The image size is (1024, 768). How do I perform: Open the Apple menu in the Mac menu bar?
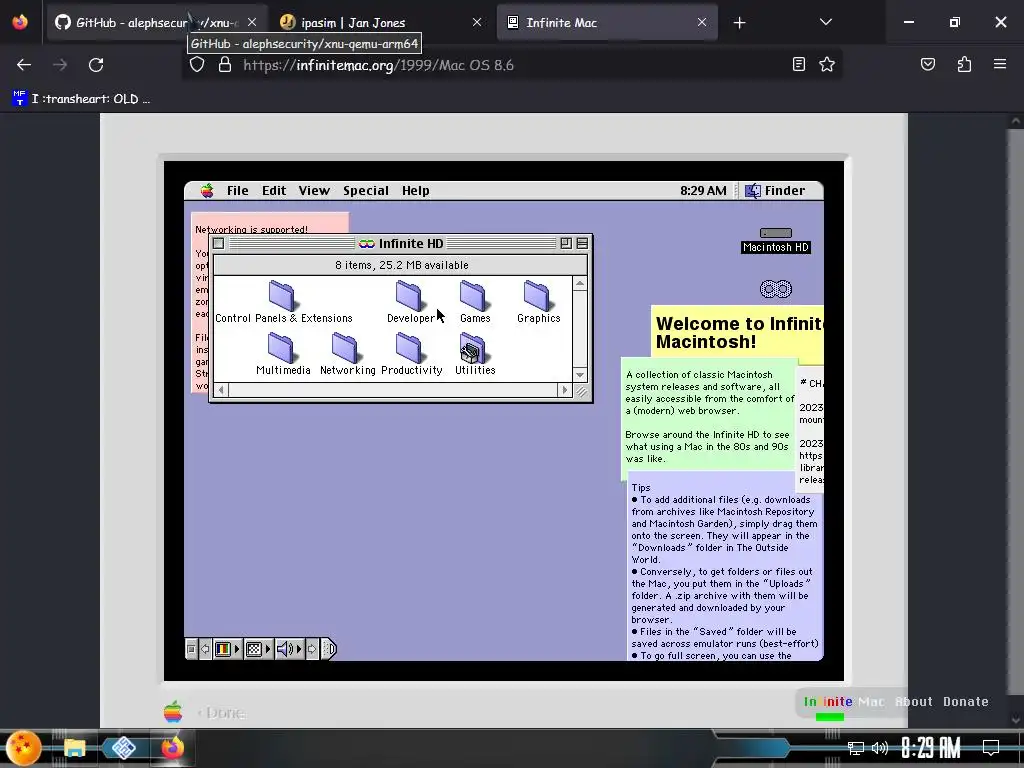click(x=207, y=191)
